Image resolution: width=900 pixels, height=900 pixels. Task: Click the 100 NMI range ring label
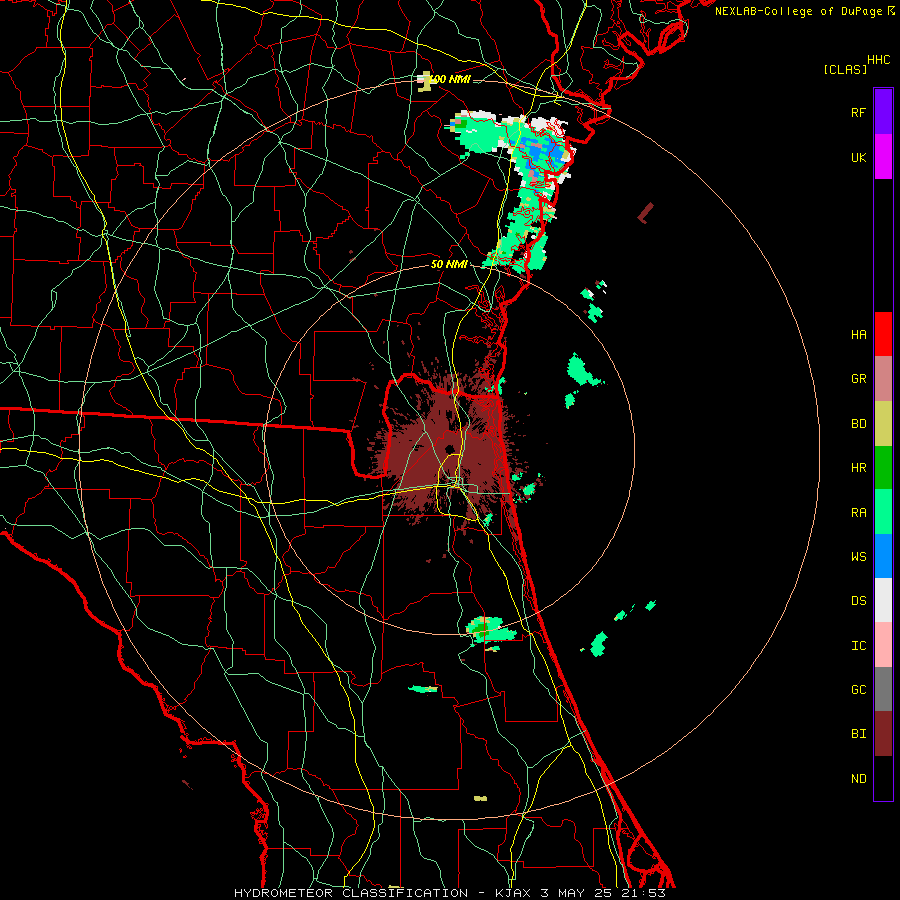451,79
